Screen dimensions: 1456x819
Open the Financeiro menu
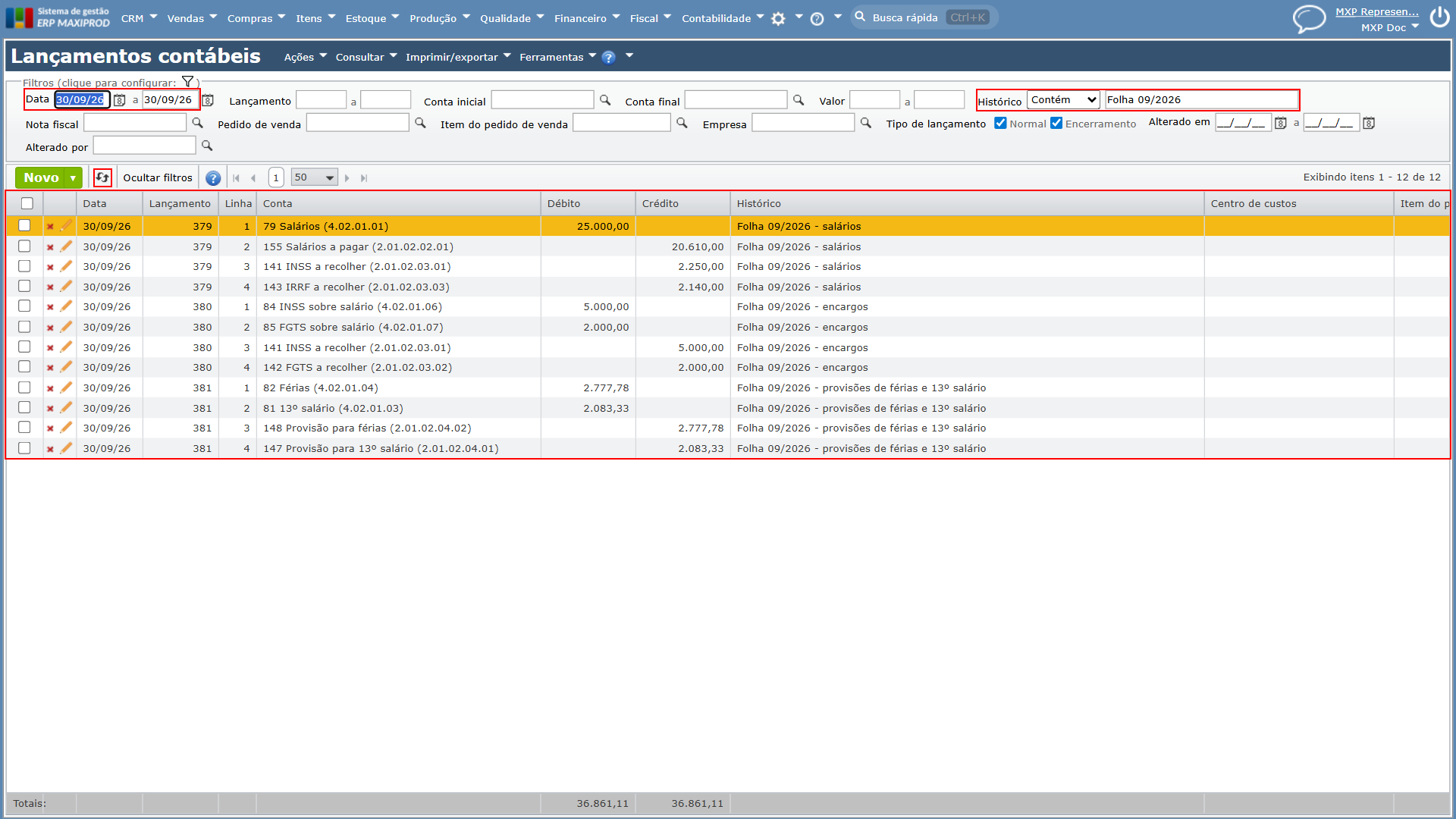[x=587, y=18]
